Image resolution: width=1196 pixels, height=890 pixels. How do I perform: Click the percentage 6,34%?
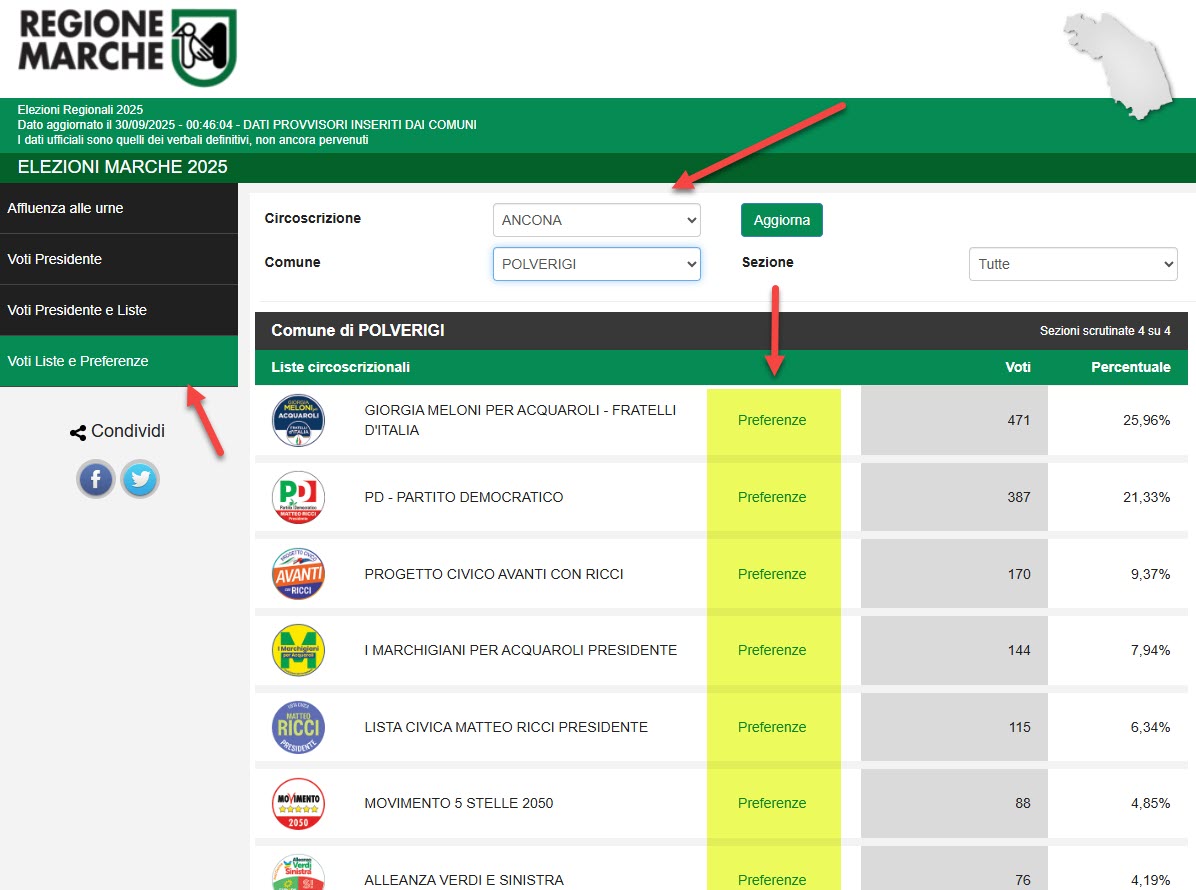tap(1150, 728)
